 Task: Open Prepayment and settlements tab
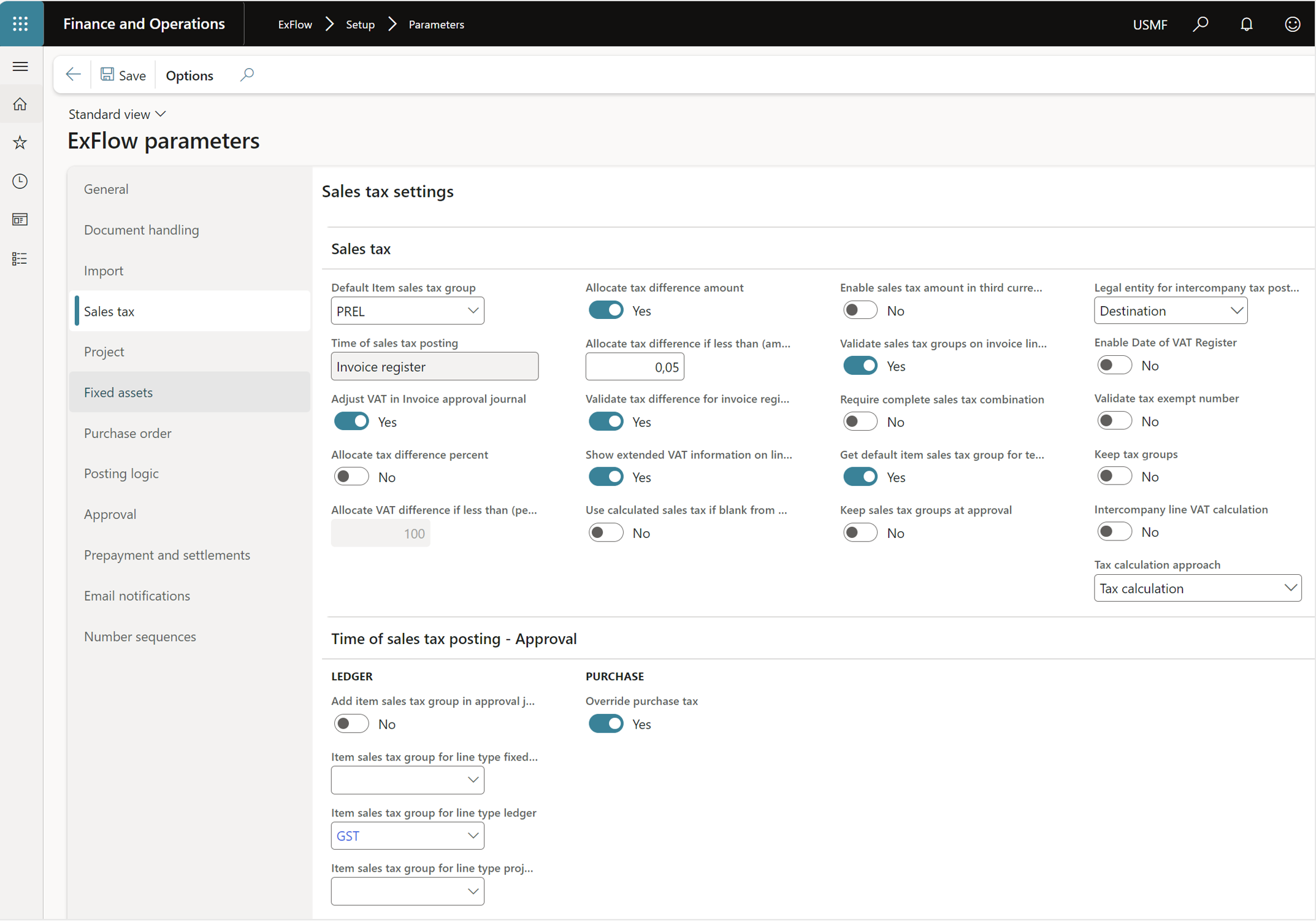pos(189,555)
